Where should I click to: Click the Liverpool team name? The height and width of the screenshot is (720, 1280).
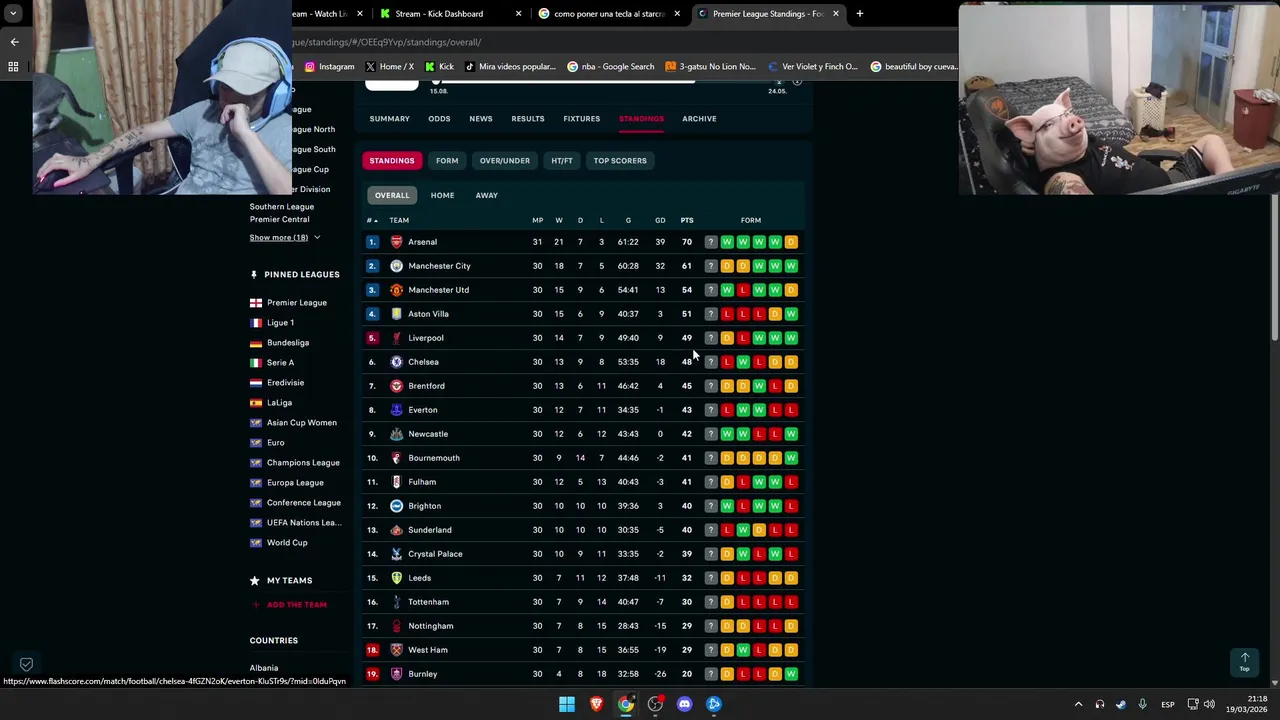coord(425,338)
